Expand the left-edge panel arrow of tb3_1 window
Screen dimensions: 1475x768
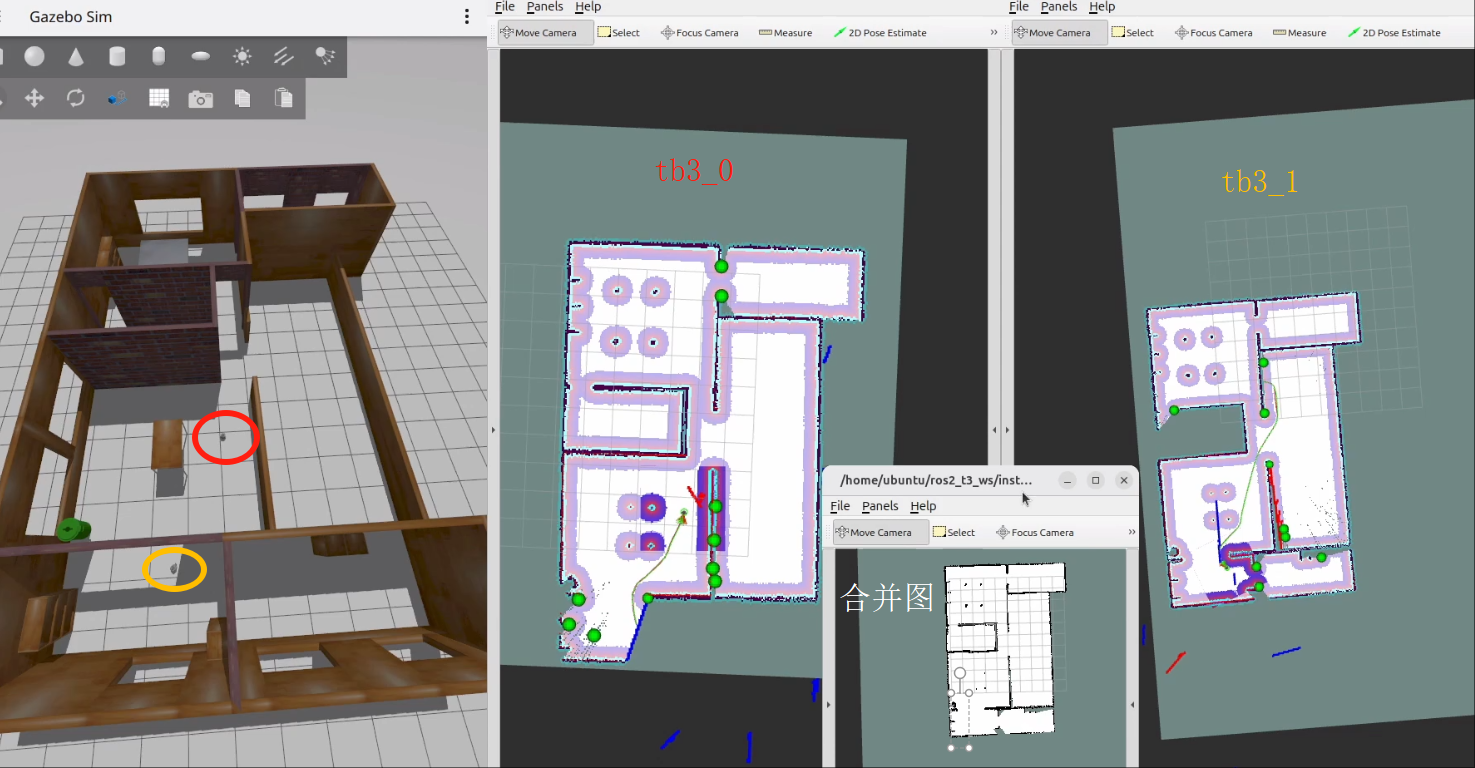1007,430
